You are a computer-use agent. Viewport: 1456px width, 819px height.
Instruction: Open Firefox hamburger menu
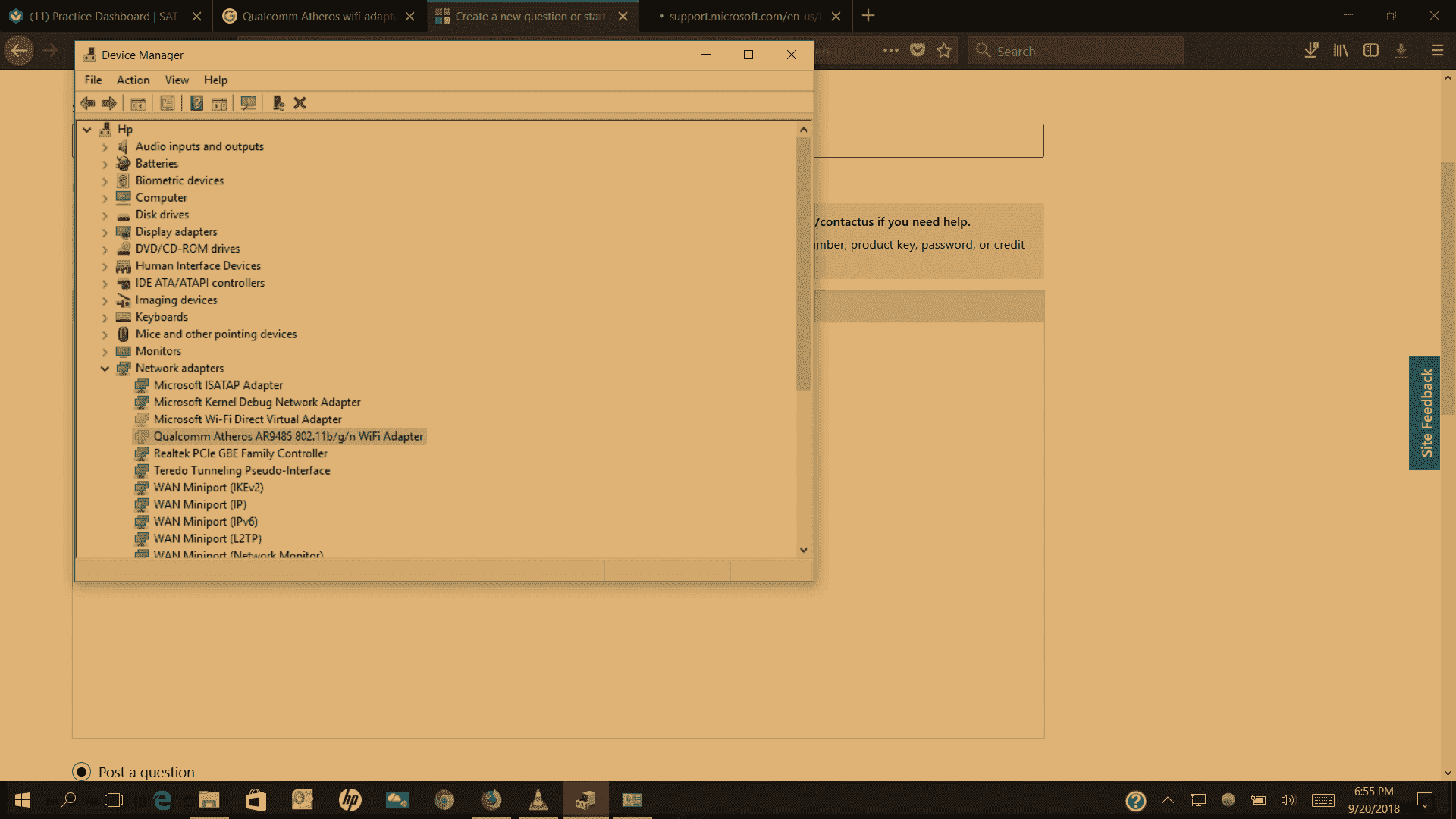1438,51
